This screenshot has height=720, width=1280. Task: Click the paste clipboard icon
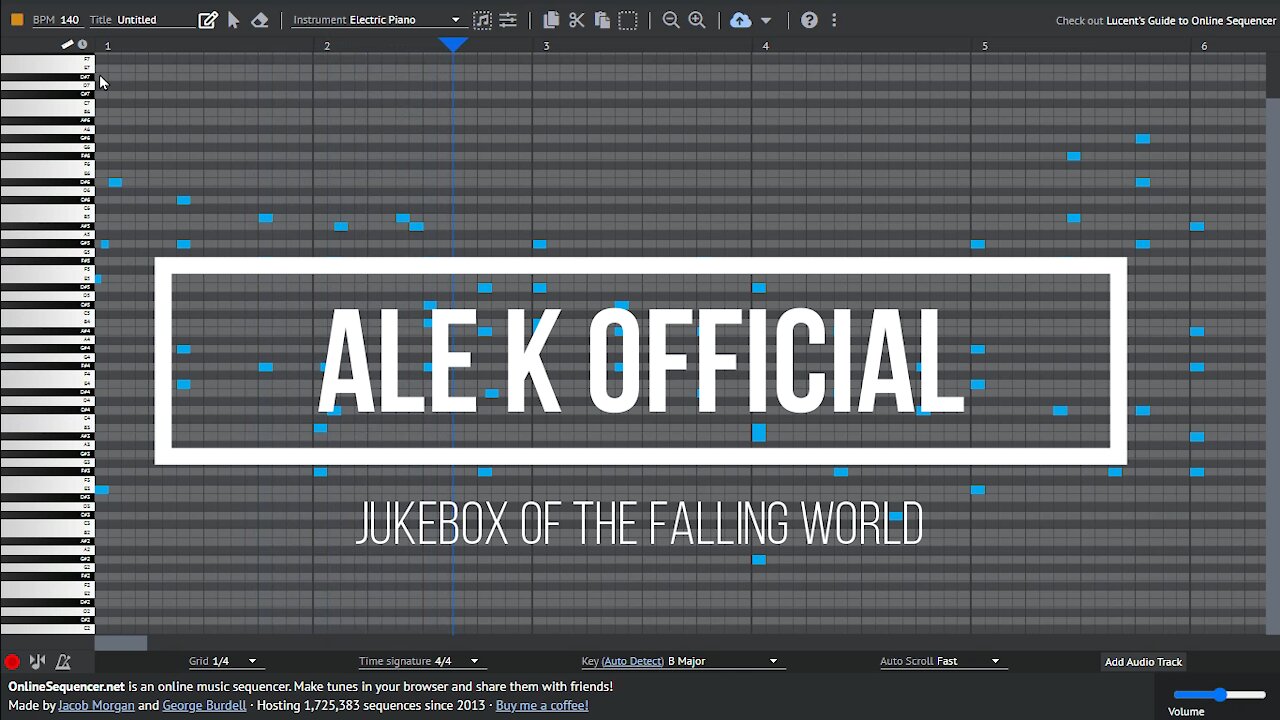tap(602, 20)
